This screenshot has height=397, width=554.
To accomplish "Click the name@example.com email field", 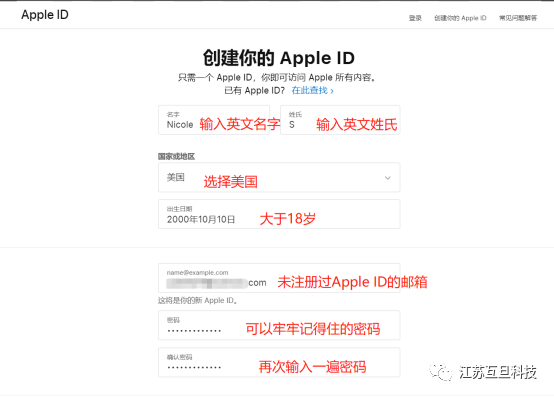I will click(x=279, y=278).
